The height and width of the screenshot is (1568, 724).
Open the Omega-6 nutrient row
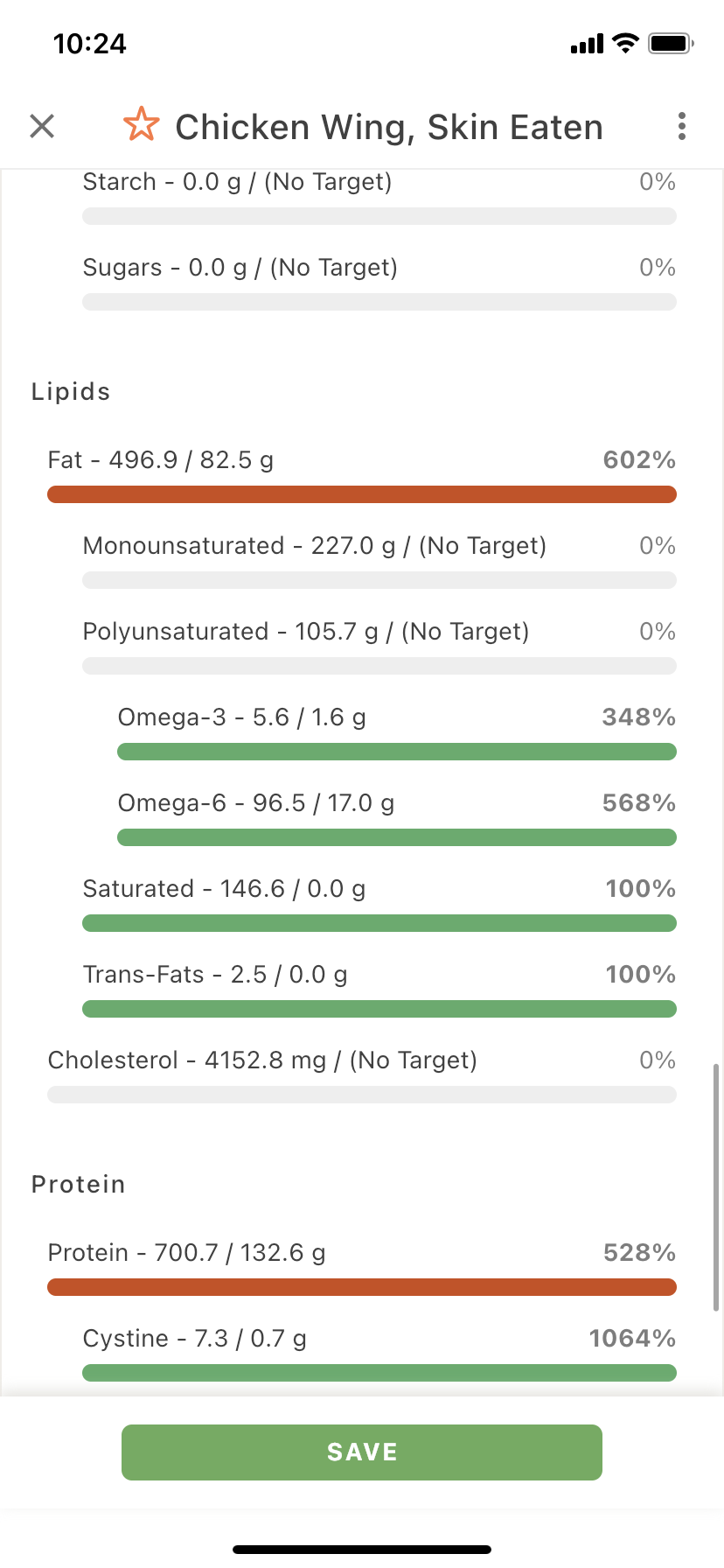(x=397, y=819)
